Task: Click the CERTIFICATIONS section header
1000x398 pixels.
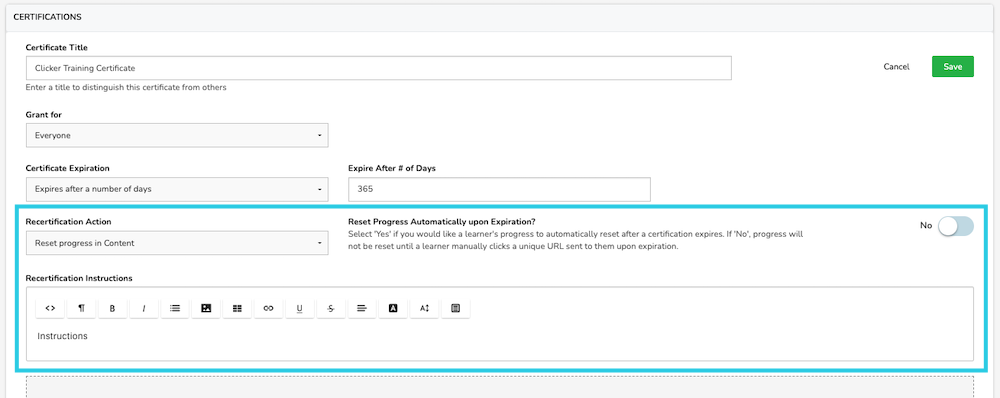Action: 47,17
